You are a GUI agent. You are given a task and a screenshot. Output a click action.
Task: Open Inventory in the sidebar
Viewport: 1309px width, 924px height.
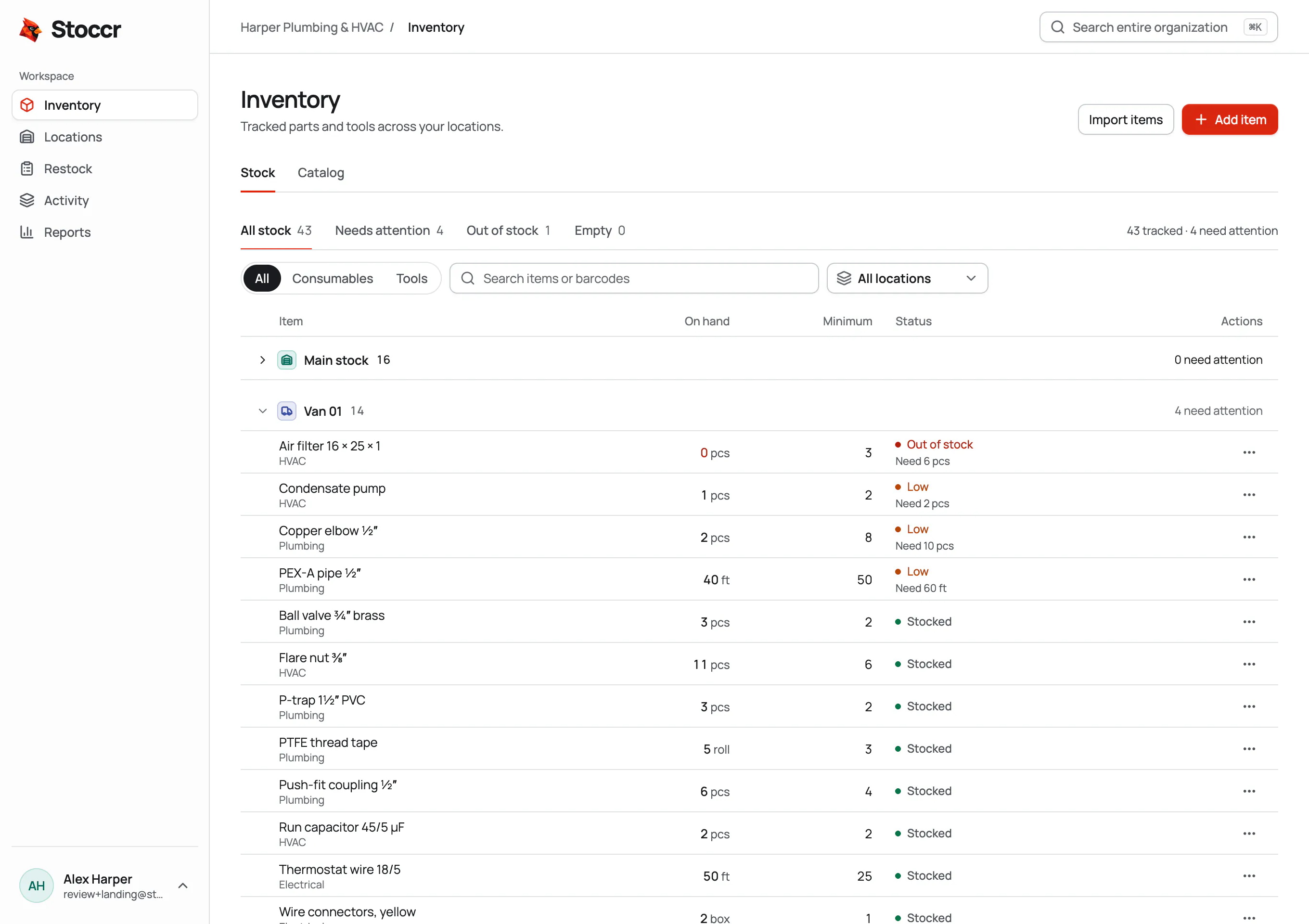coord(105,105)
